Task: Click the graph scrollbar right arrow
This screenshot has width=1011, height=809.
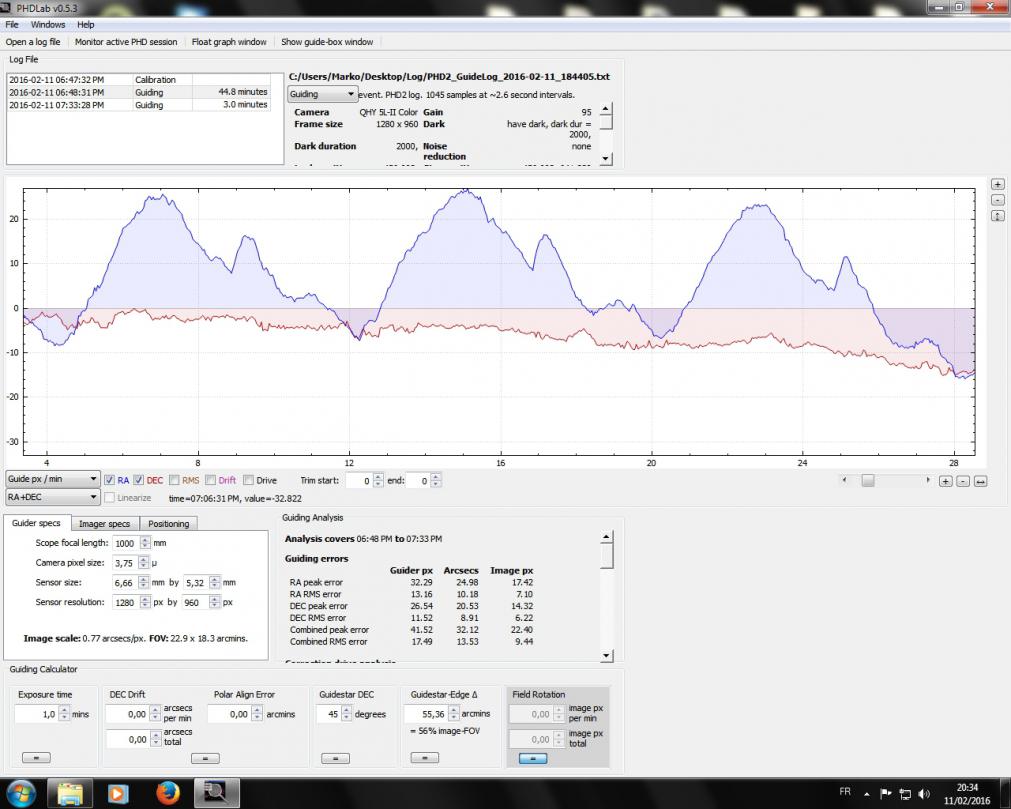Action: 928,480
